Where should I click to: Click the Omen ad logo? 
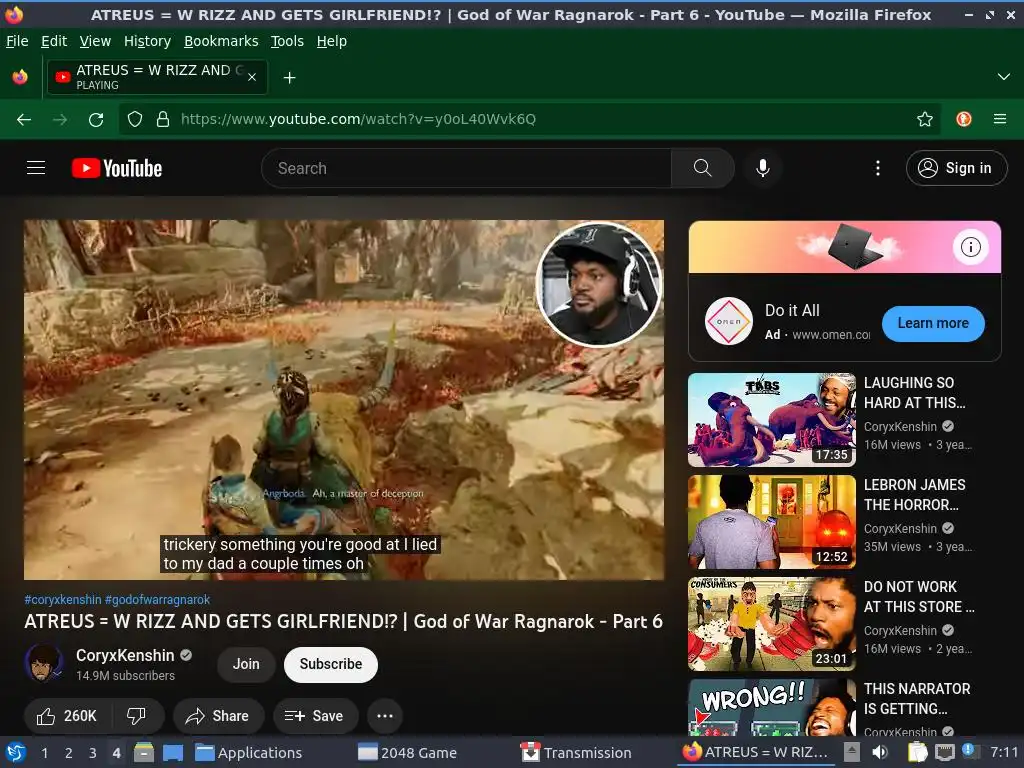[729, 321]
